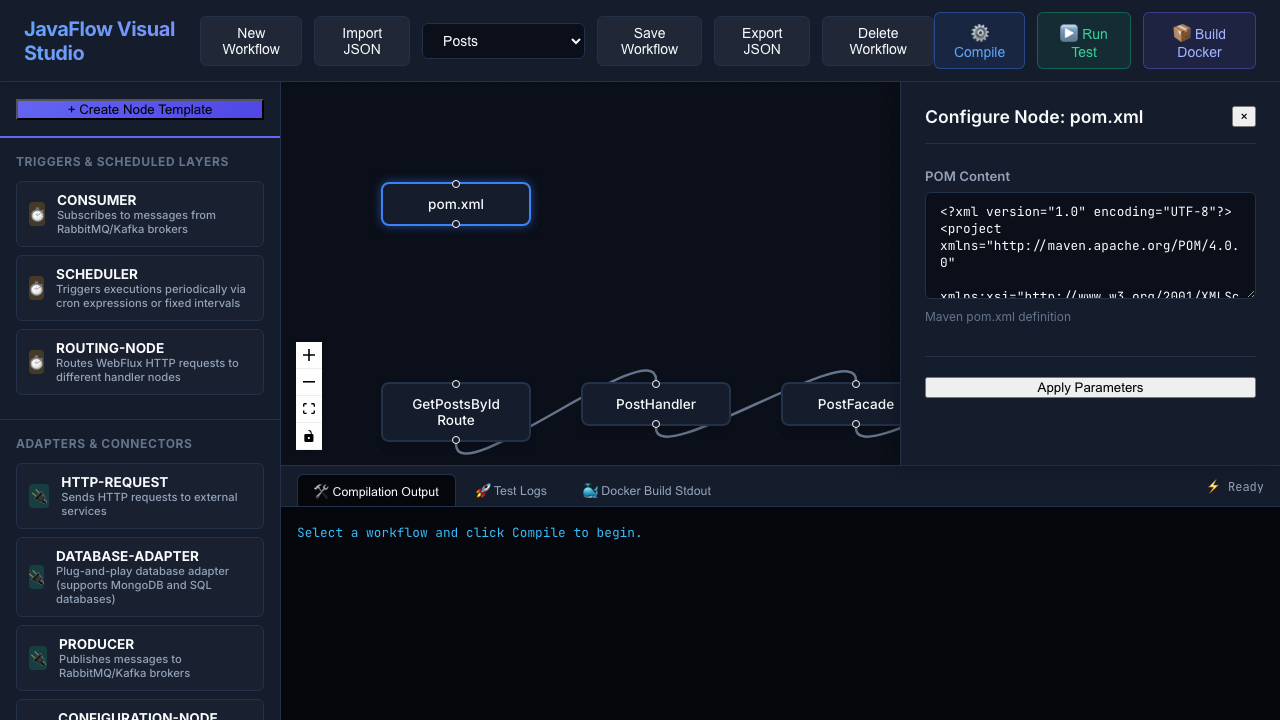The image size is (1280, 720).
Task: Click the Adapters & Connectors heading
Action: [x=104, y=444]
